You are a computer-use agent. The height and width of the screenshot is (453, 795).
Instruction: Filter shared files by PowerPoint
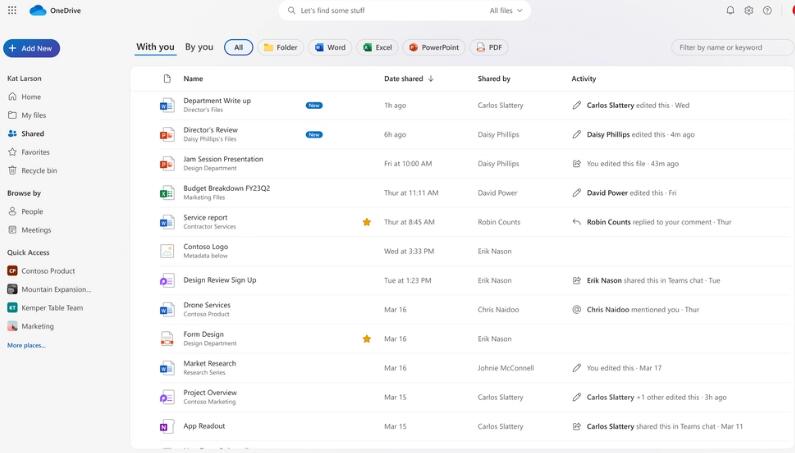[434, 47]
